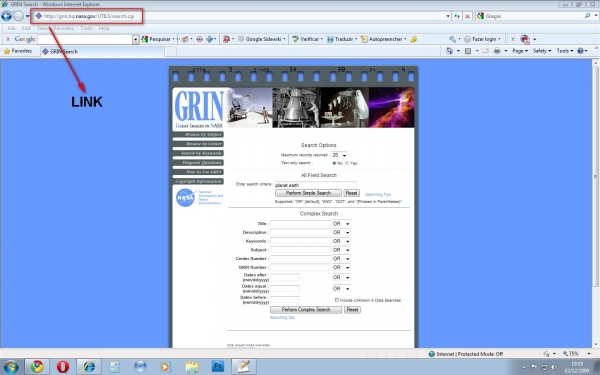Click the Google Sidewiki toolbar button
Viewport: 600px width, 375px height.
(x=262, y=39)
